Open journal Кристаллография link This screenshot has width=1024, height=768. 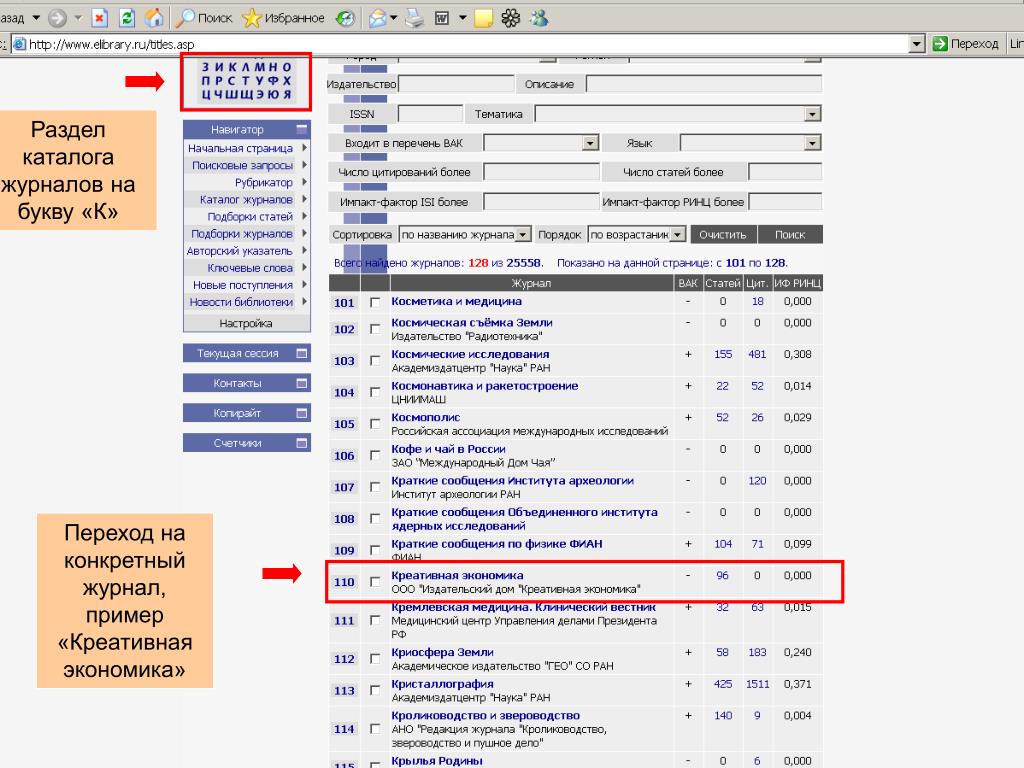[442, 684]
